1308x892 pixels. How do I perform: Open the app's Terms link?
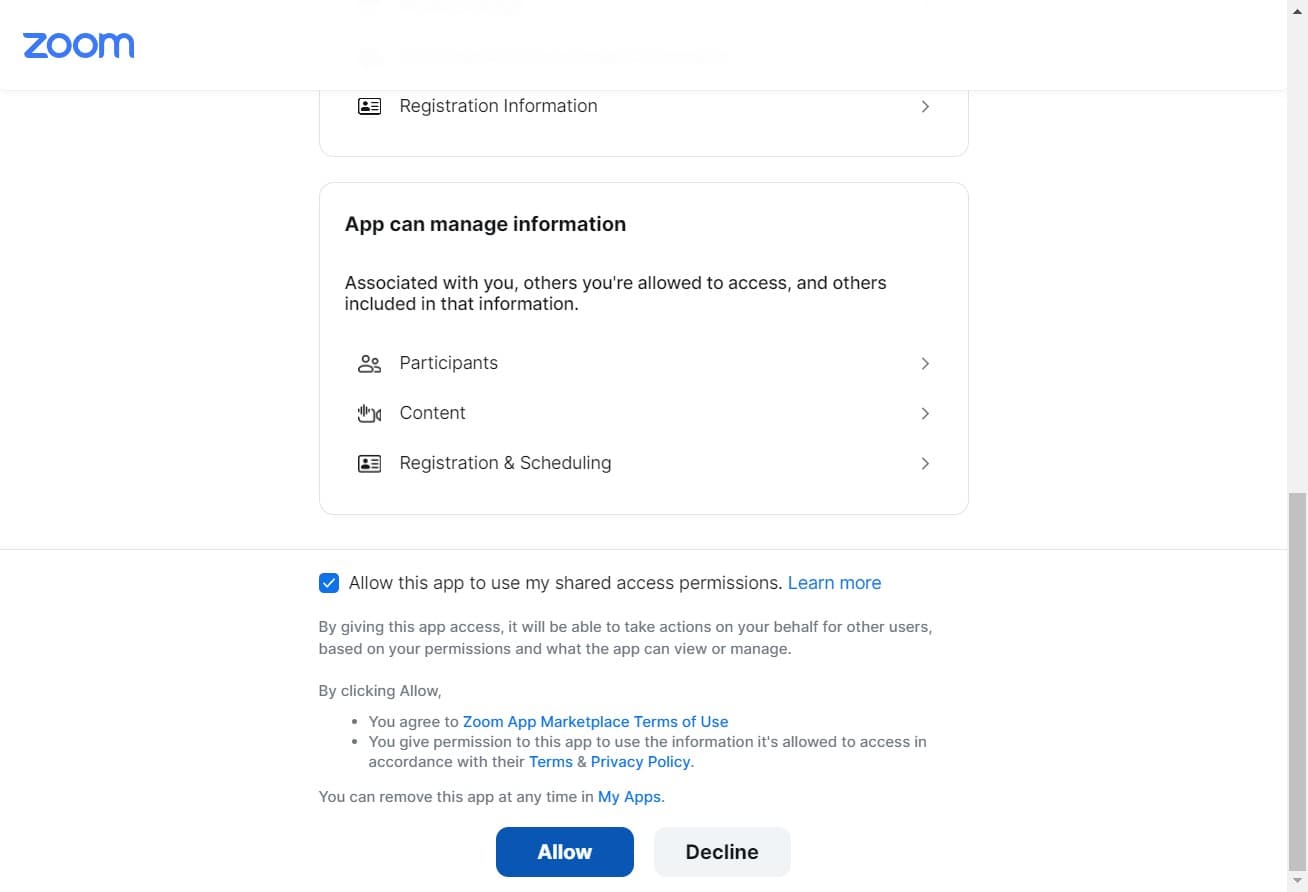(x=551, y=761)
